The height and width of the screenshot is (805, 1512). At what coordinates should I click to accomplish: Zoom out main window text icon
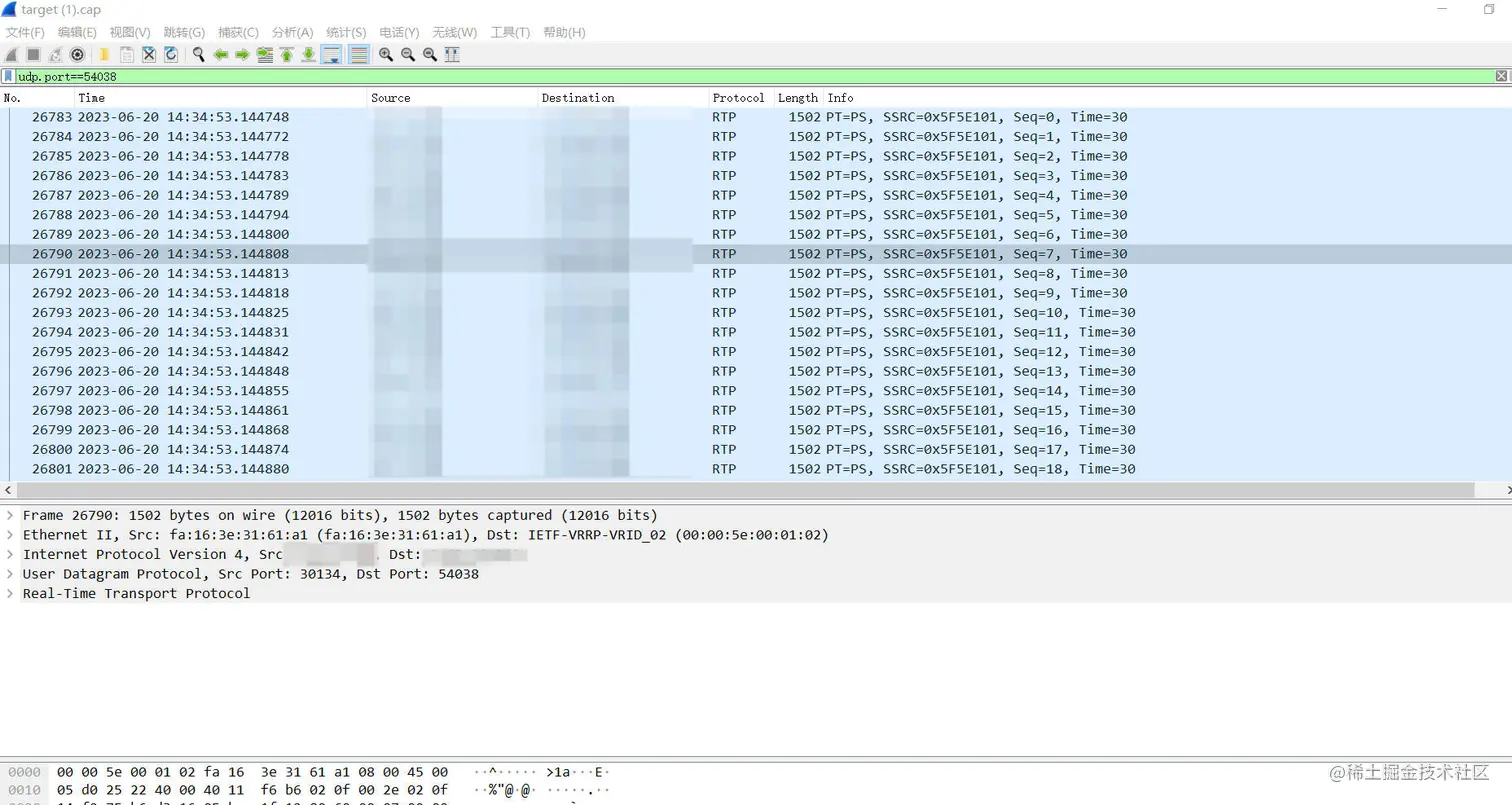tap(408, 55)
